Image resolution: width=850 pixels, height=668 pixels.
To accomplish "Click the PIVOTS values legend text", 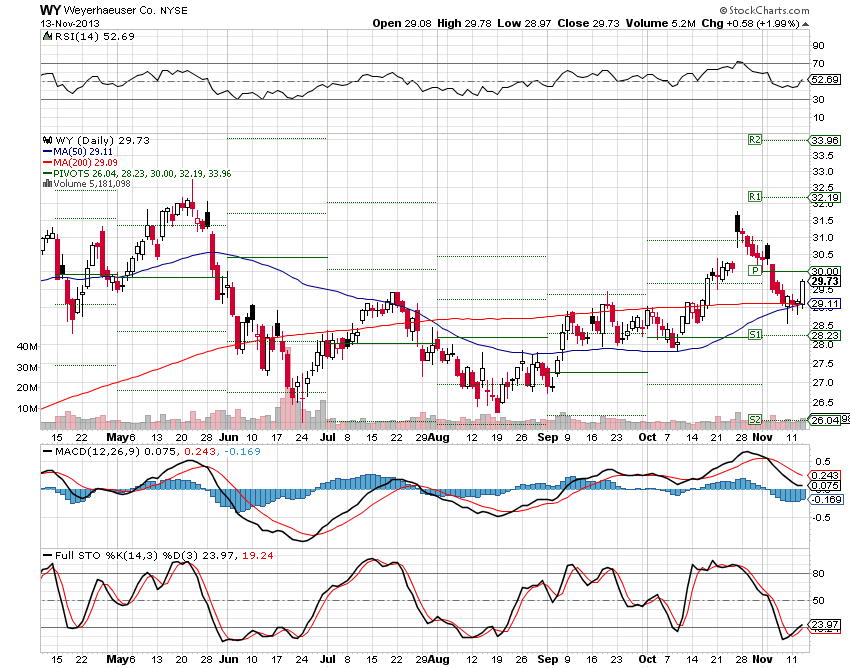I will (x=142, y=174).
